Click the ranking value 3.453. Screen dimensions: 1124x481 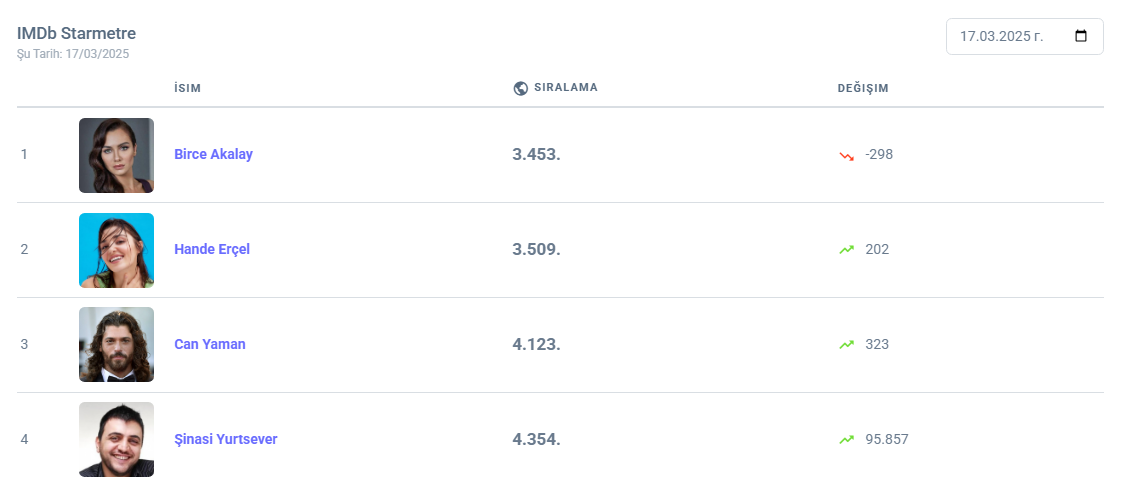click(x=536, y=155)
